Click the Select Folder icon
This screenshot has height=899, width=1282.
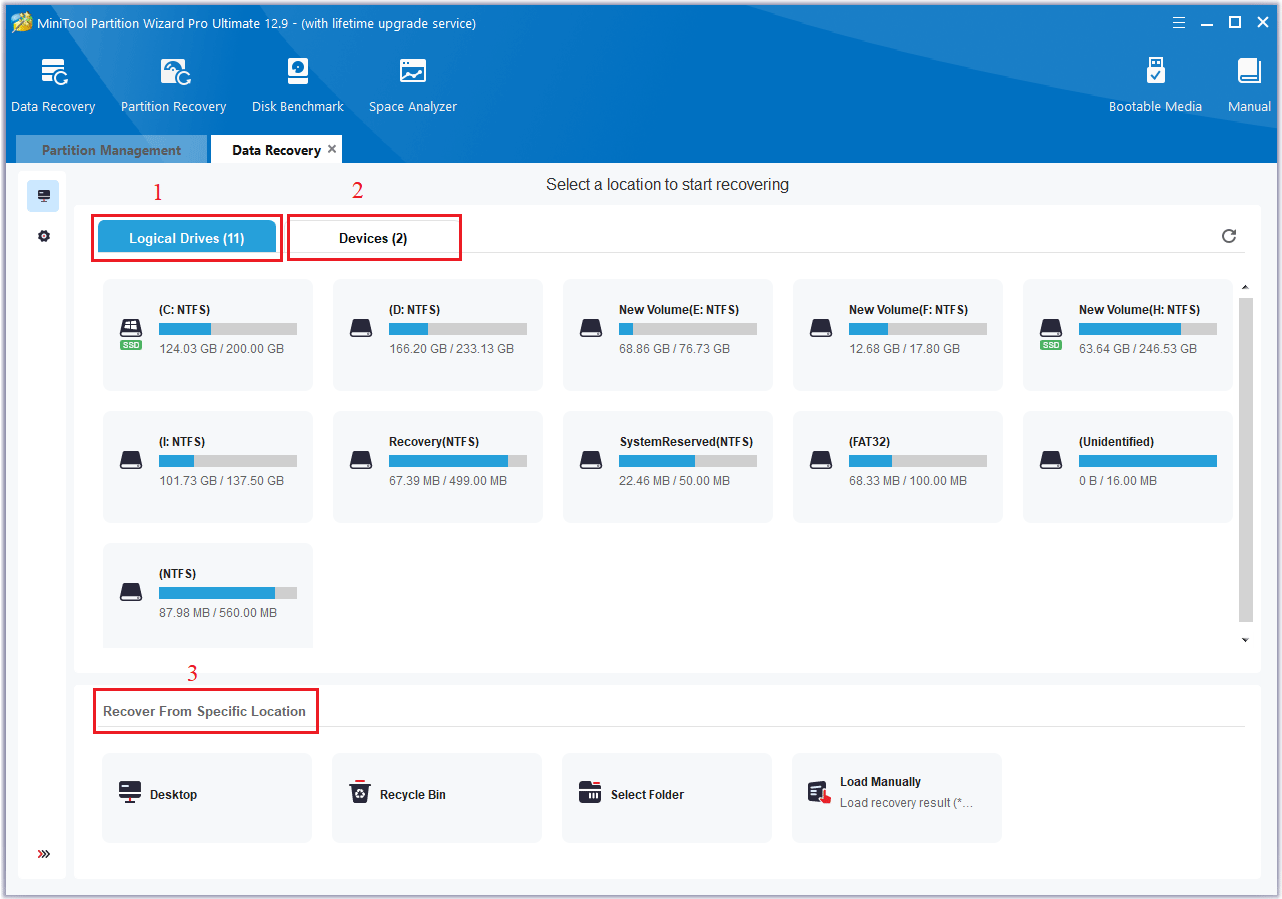590,793
